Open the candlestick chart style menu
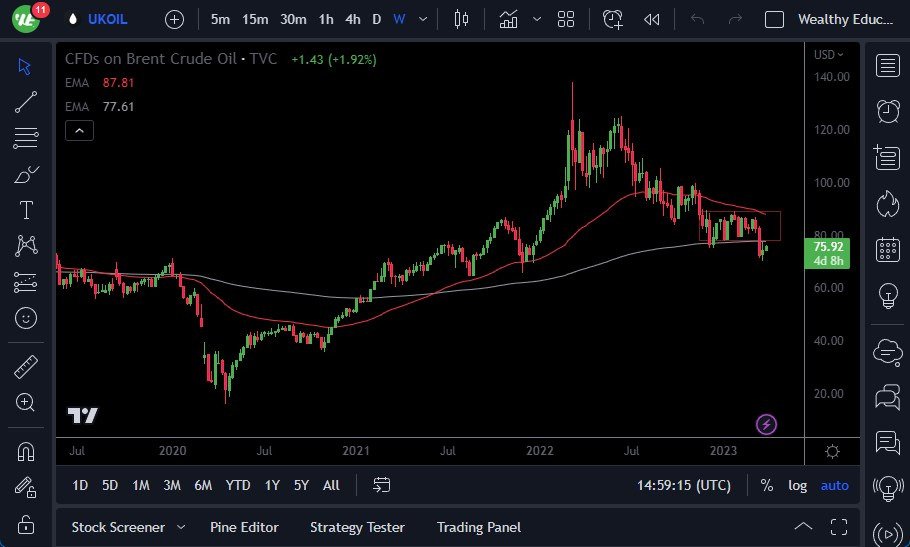Screen dimensions: 910x547 (x=461, y=19)
